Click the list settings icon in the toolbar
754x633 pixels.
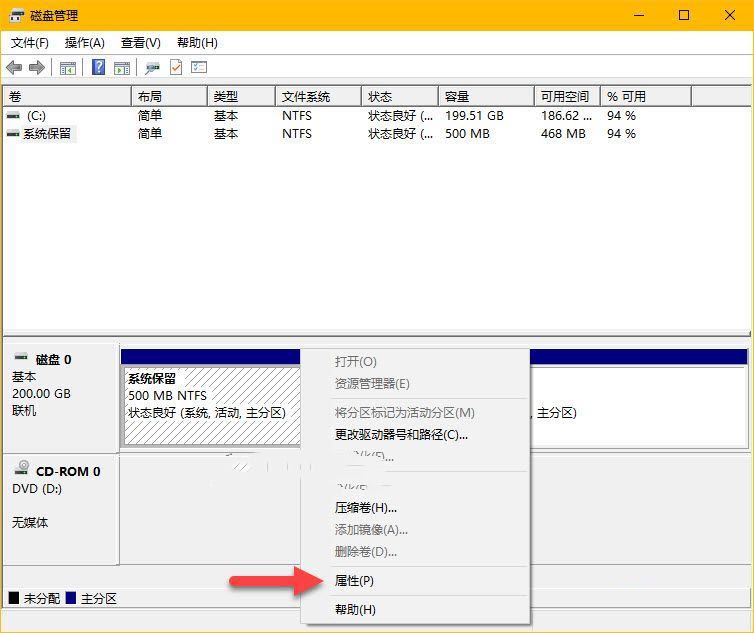pyautogui.click(x=199, y=68)
